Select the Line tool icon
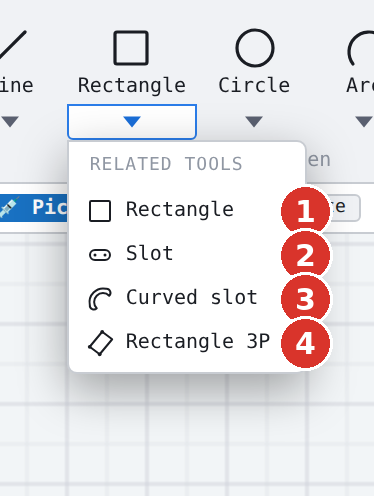374x496 pixels. click(x=13, y=45)
